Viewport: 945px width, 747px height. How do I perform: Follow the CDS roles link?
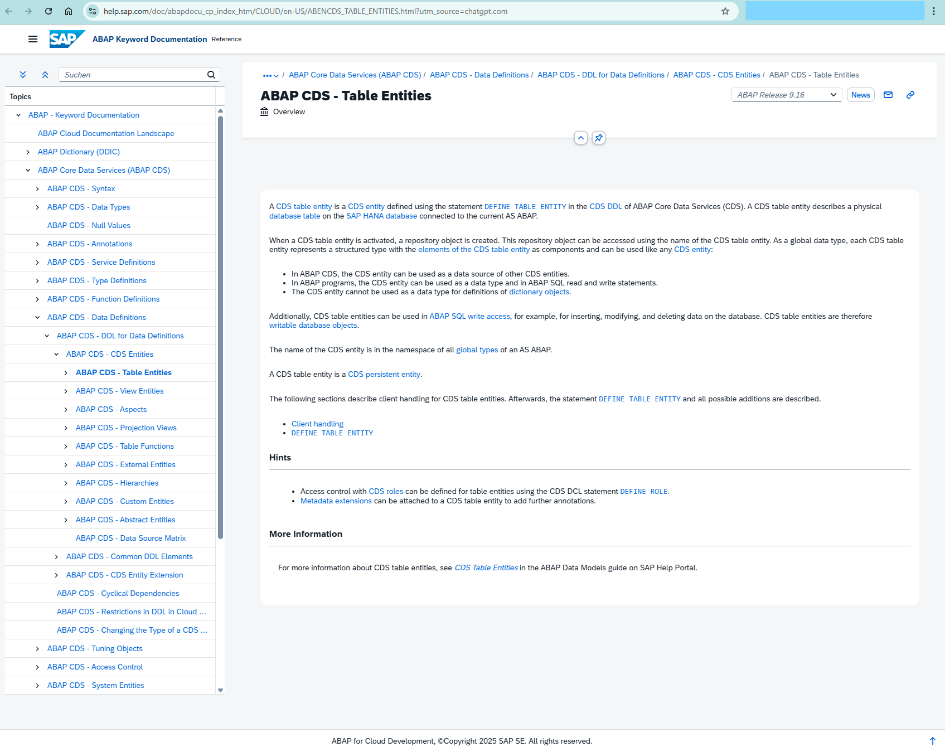pyautogui.click(x=386, y=491)
